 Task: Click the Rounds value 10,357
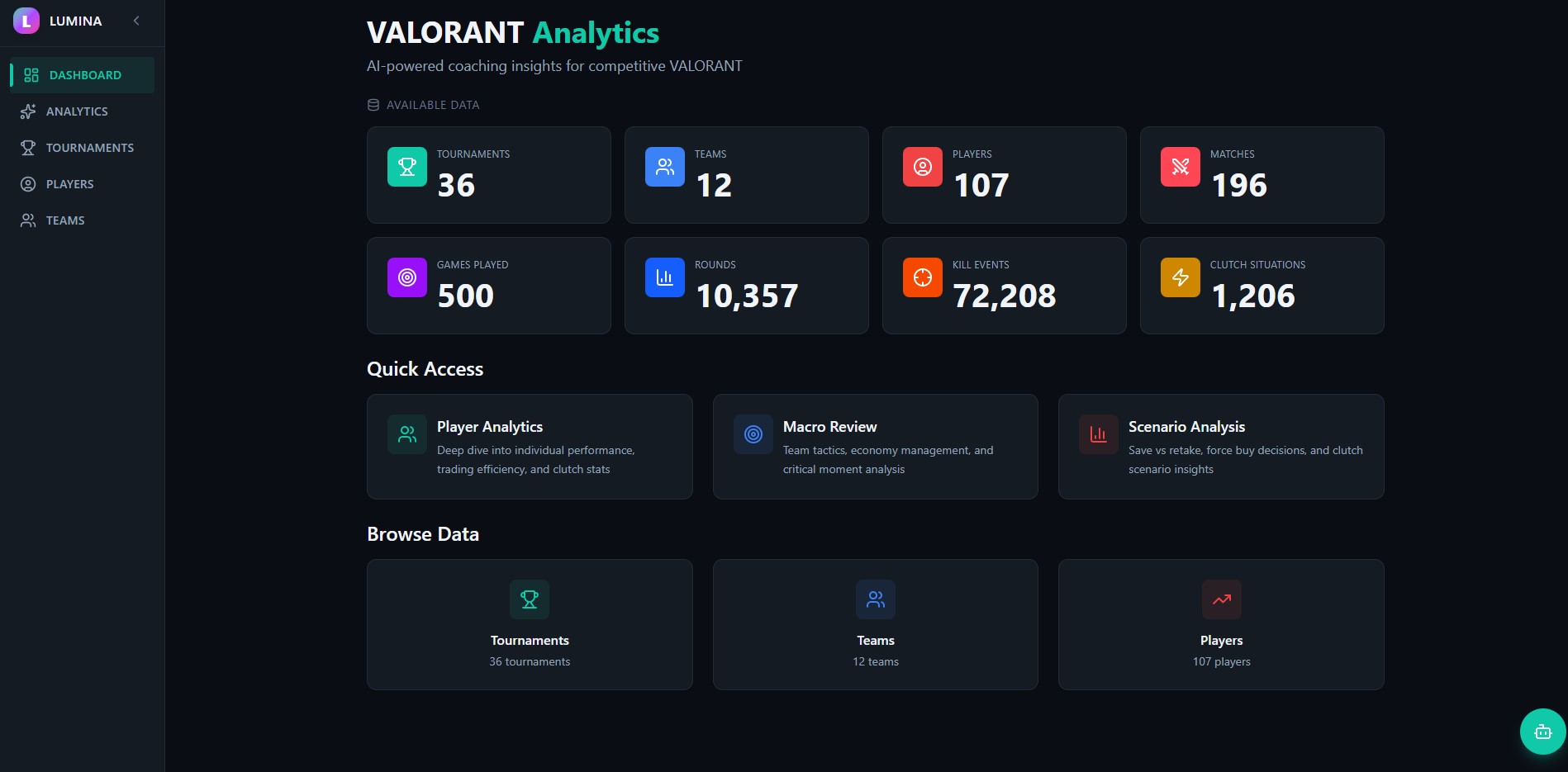747,296
